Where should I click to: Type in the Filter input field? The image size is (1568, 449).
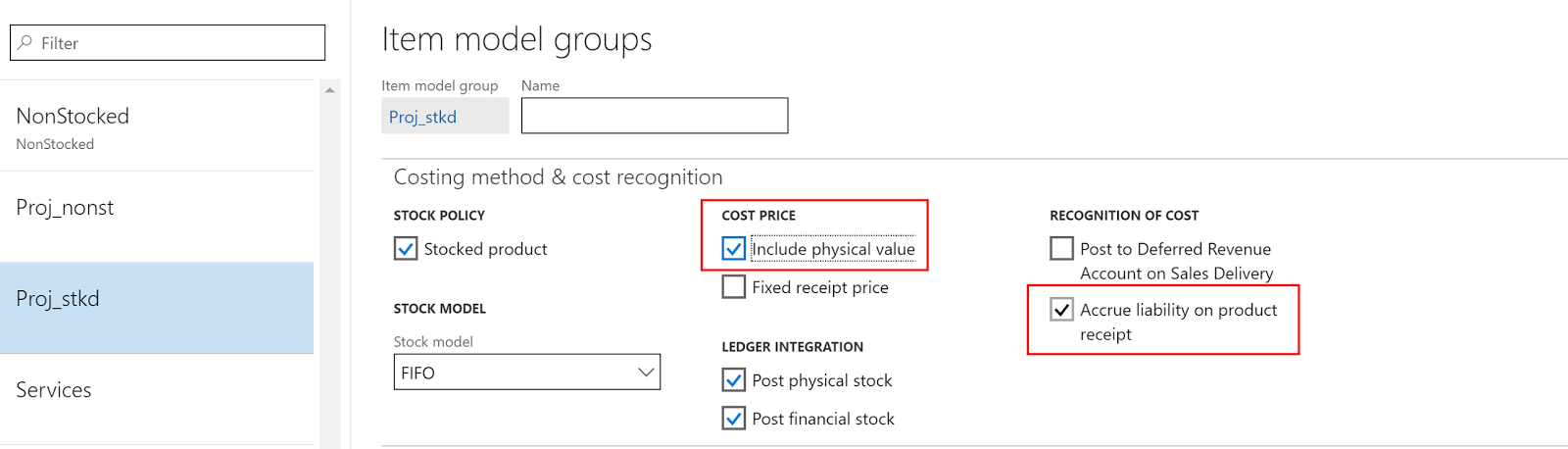pos(176,43)
